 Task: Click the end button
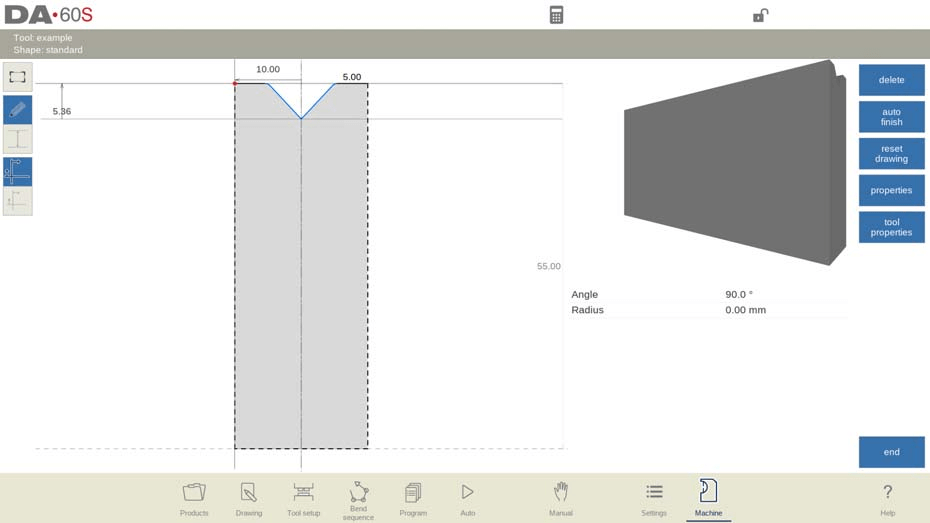(891, 452)
